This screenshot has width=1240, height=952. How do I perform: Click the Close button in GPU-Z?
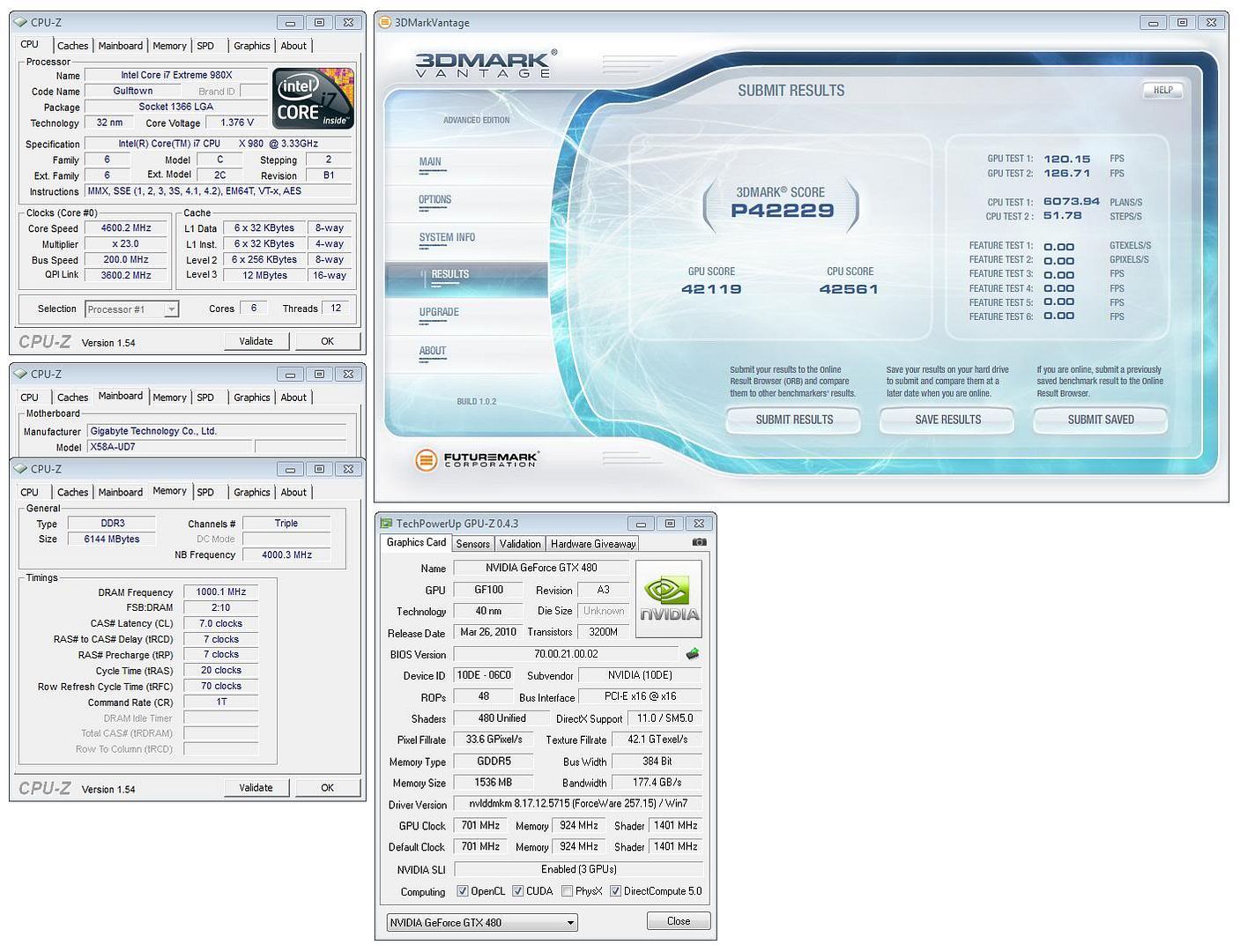click(x=679, y=921)
